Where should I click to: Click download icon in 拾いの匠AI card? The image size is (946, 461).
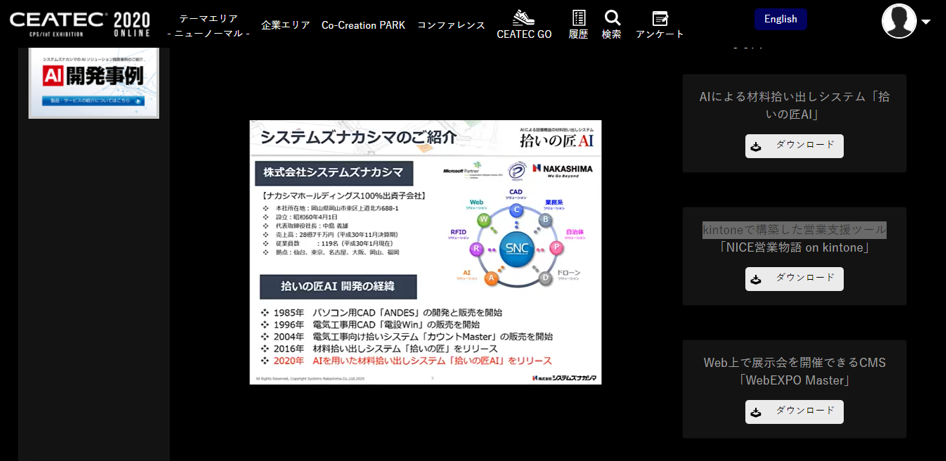pos(757,147)
